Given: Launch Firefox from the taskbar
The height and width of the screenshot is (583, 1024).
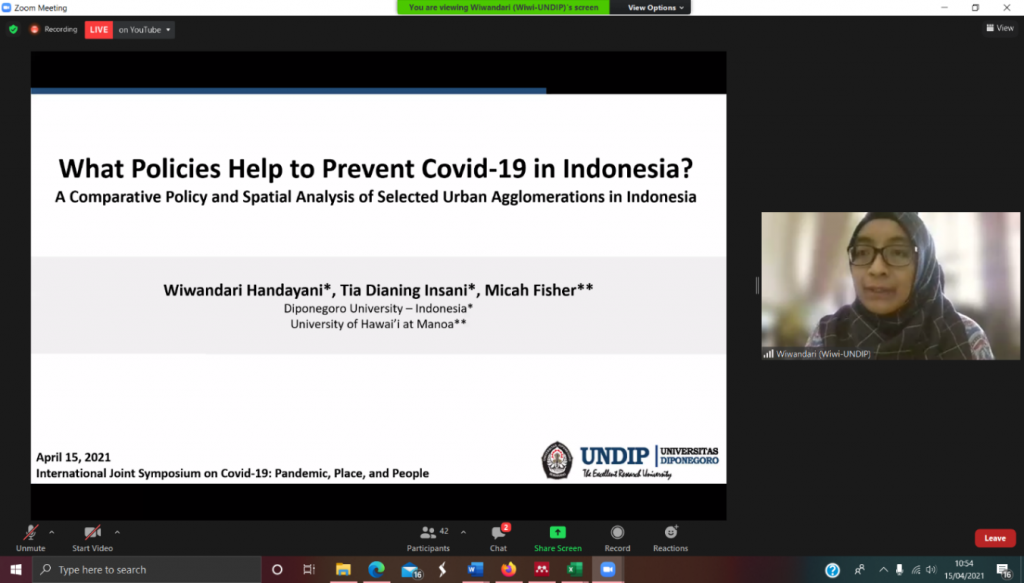Looking at the screenshot, I should coord(508,569).
